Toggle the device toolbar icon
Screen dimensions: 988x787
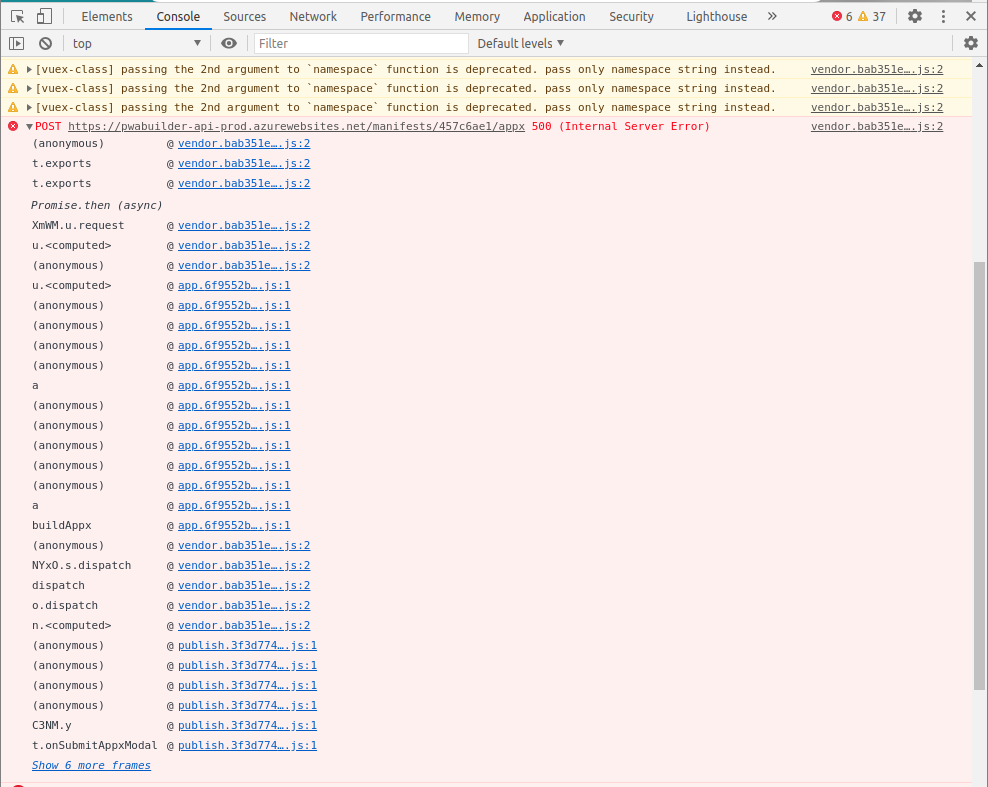click(x=43, y=16)
